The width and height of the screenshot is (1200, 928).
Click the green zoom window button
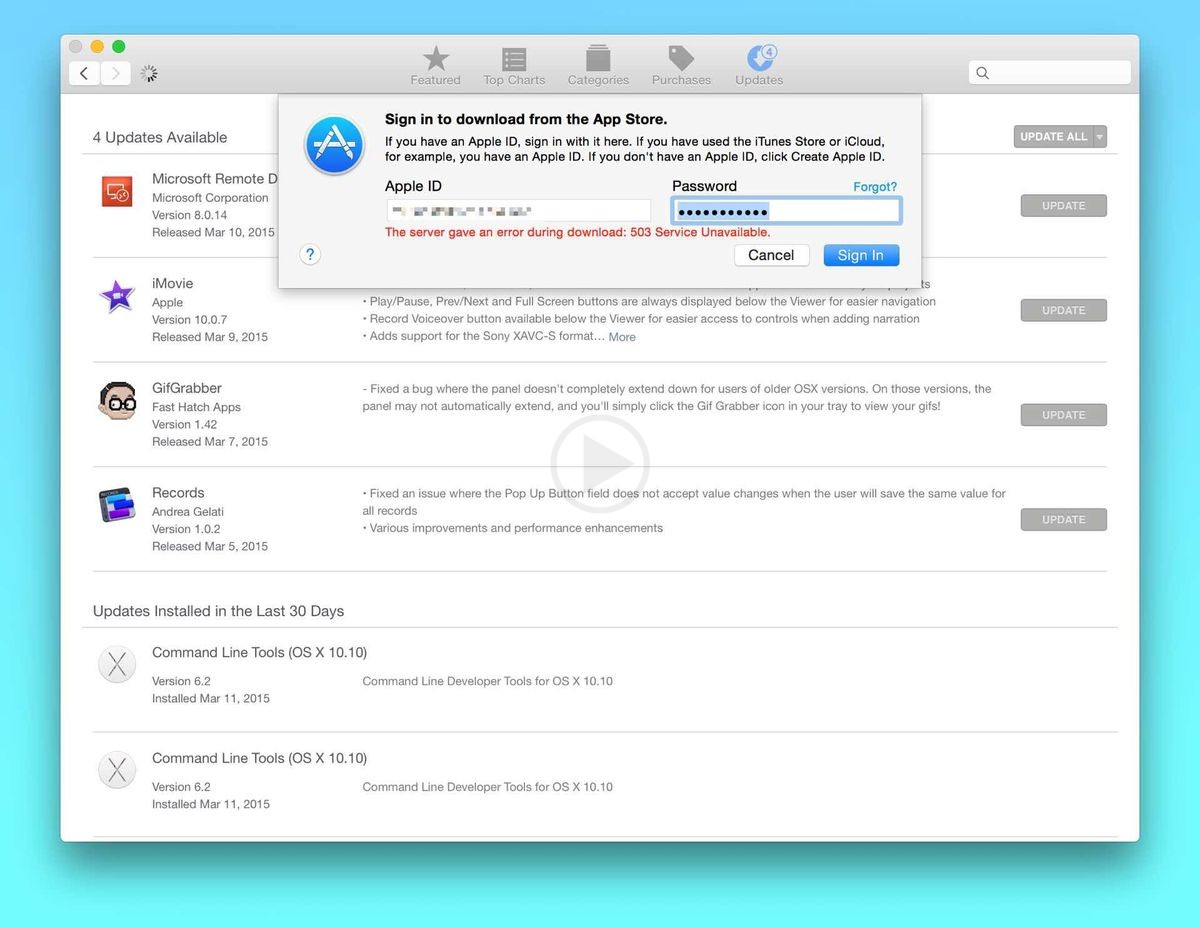coord(119,46)
